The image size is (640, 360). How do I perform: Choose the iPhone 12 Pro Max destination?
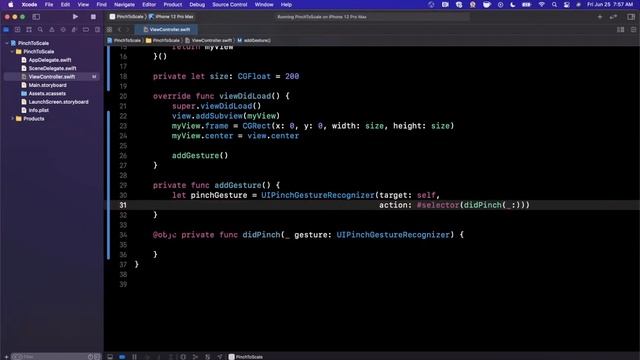(171, 17)
